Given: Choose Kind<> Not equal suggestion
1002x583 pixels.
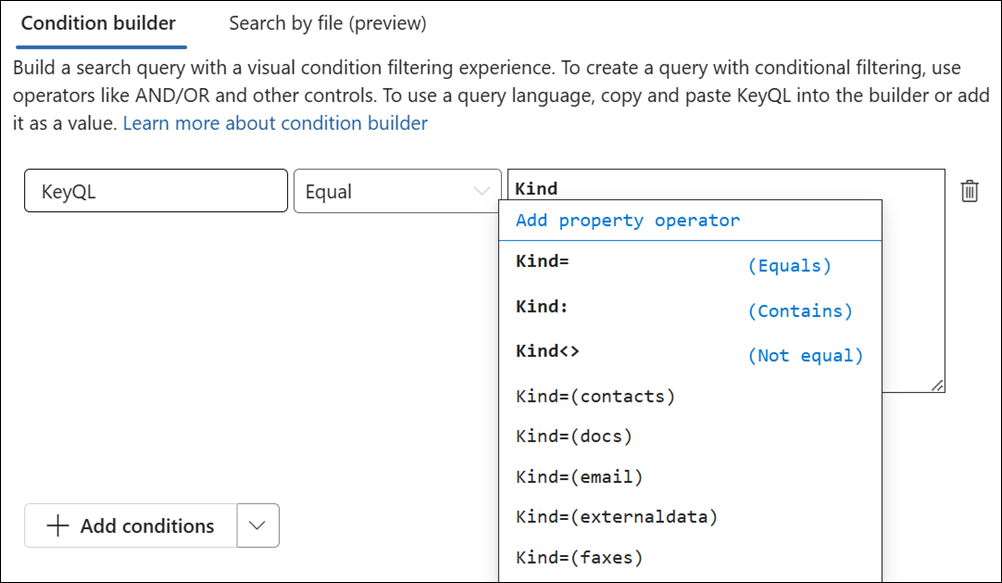Looking at the screenshot, I should coord(690,355).
